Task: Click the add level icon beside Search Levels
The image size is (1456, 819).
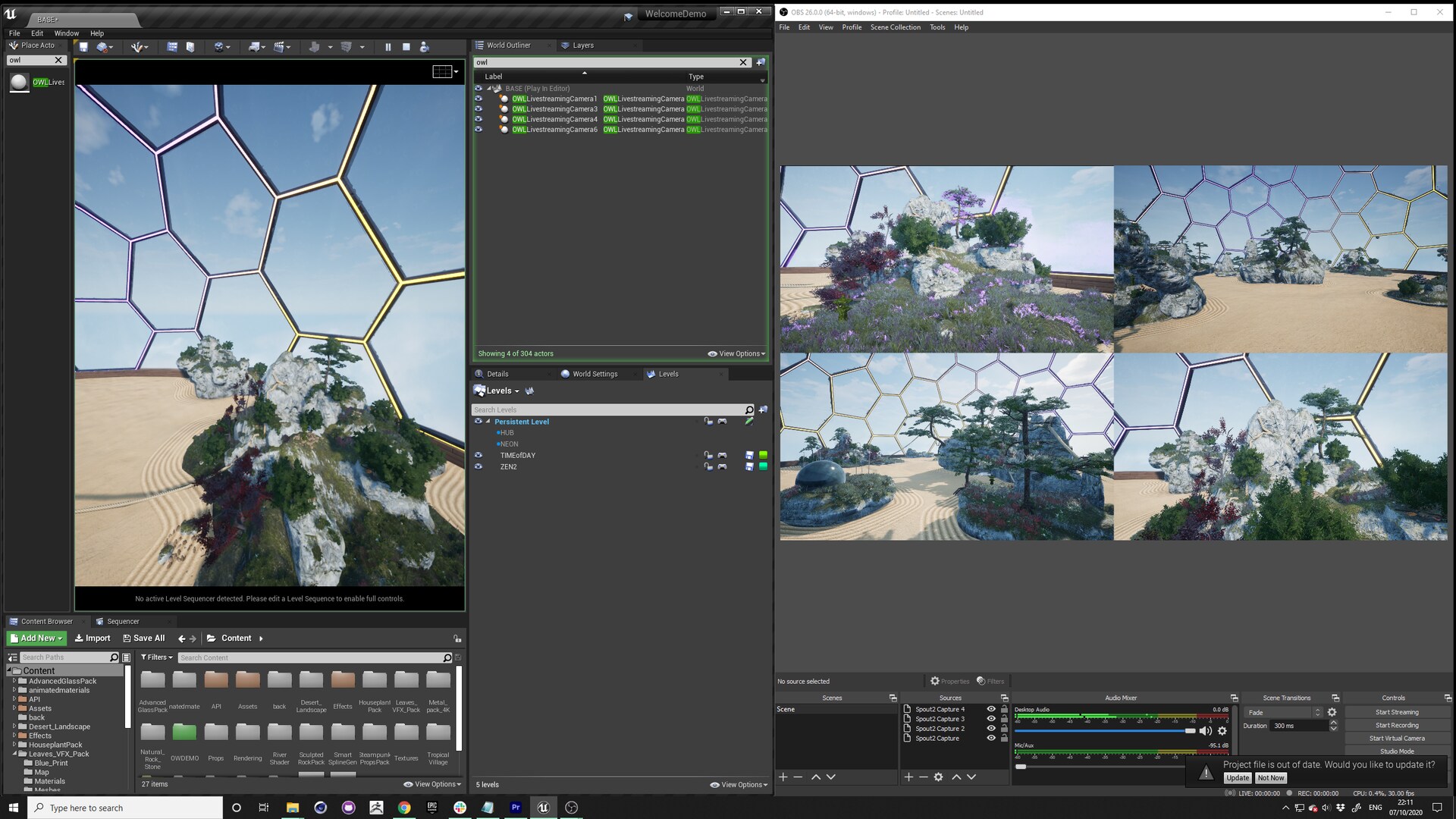Action: [763, 409]
